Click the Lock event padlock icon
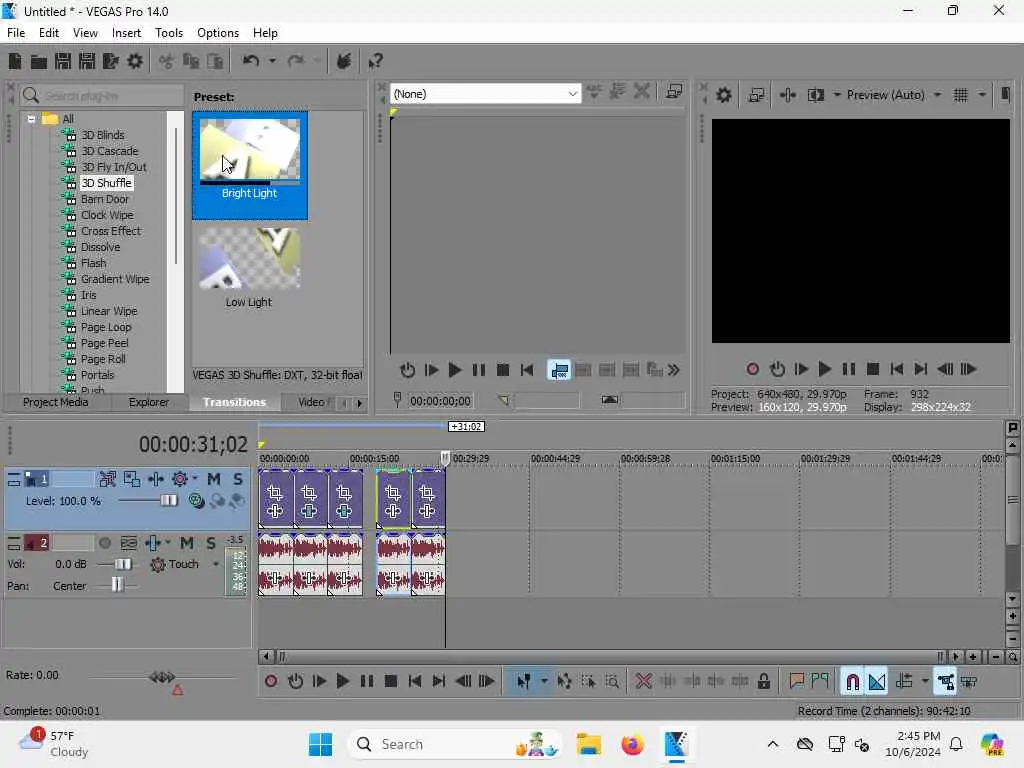The height and width of the screenshot is (768, 1024). tap(763, 682)
